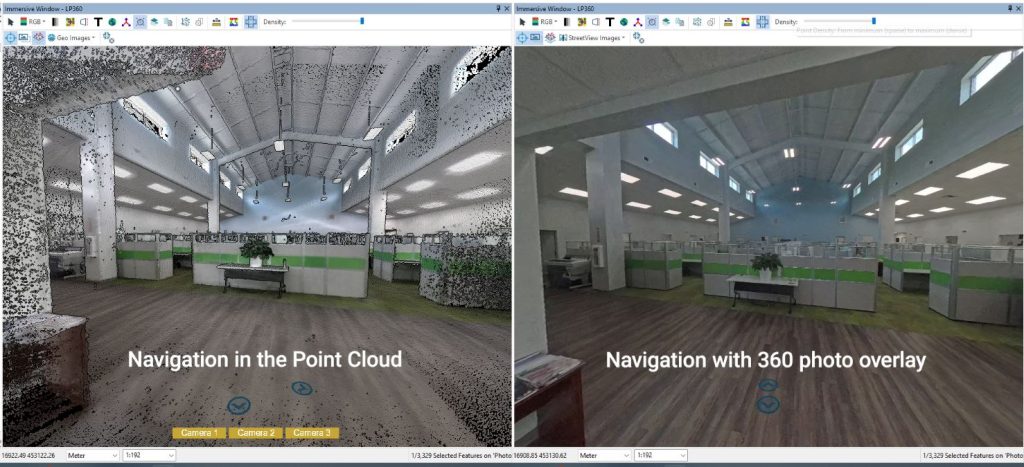The height and width of the screenshot is (467, 1024).
Task: Click the crosshair target icon in right second toolbar
Action: (x=522, y=38)
